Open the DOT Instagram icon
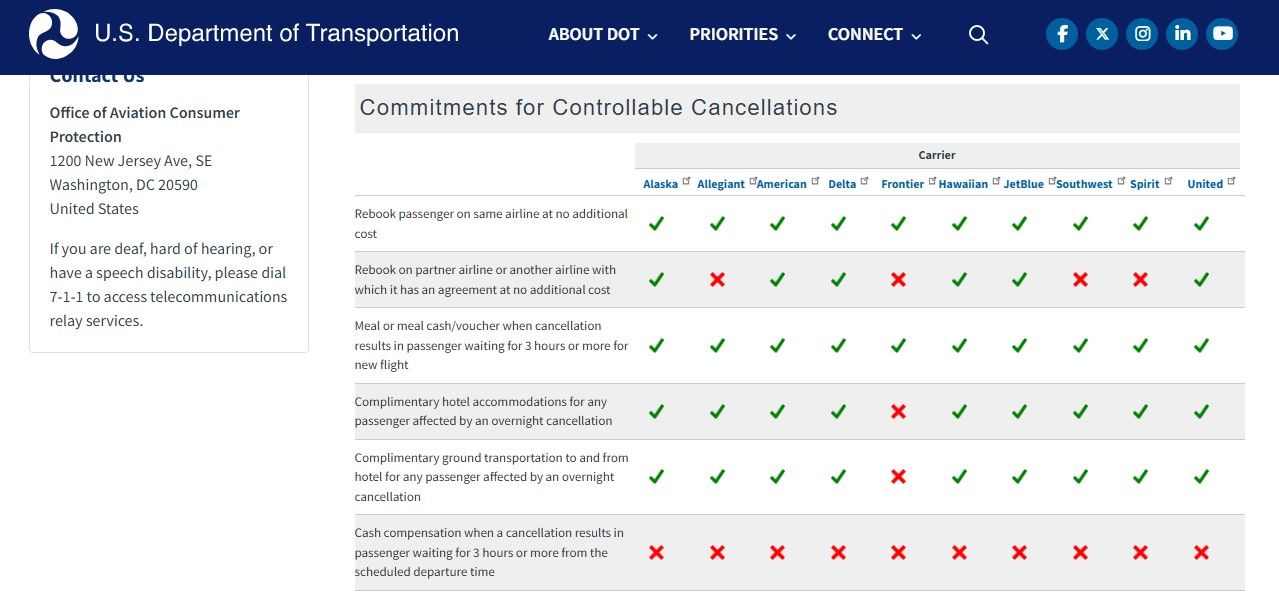The height and width of the screenshot is (602, 1279). (1142, 34)
